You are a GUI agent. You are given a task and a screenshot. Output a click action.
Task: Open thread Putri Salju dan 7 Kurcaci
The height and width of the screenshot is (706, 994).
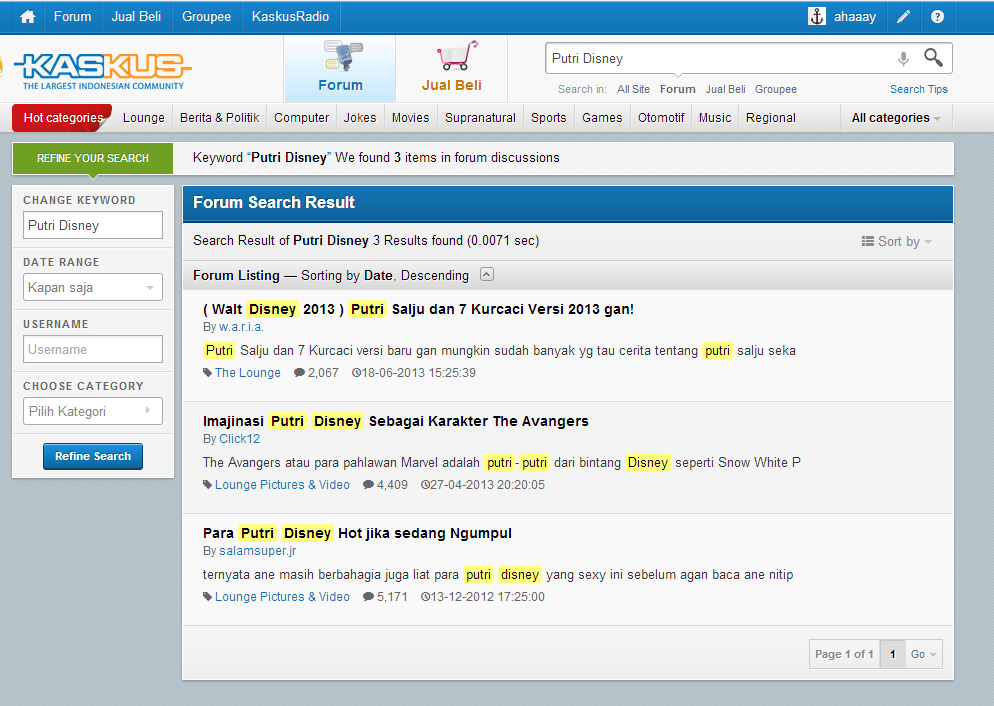[x=418, y=309]
